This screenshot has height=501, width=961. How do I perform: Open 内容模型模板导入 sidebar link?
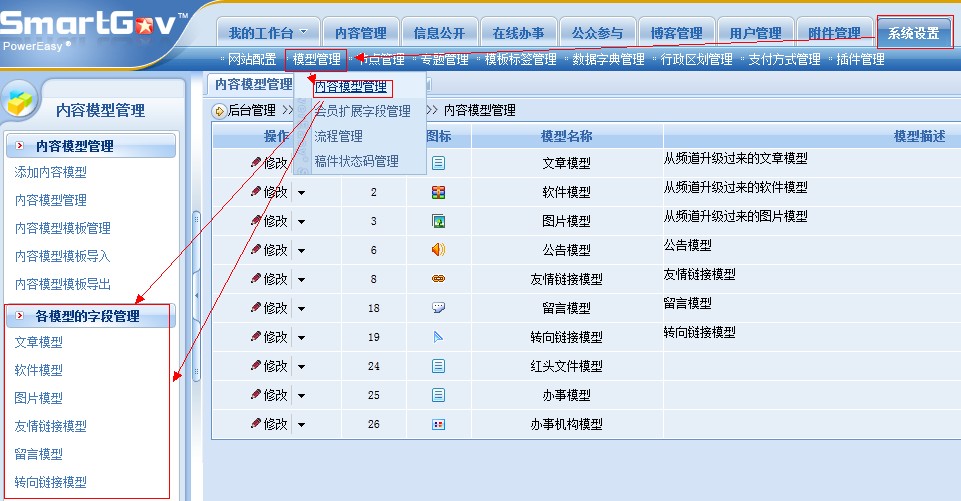pos(62,256)
